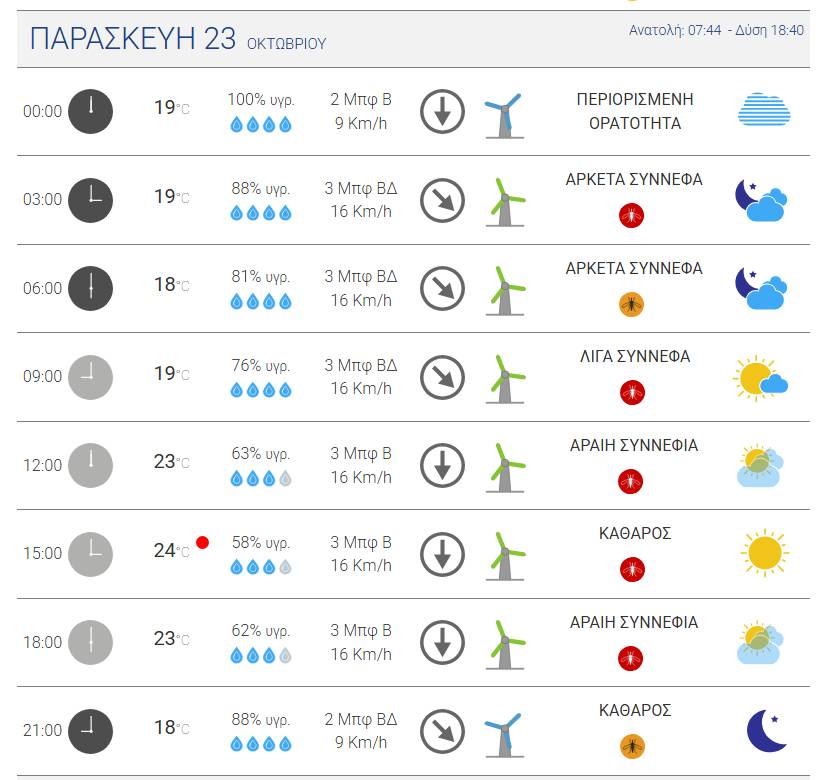Click the red max temperature dot at 15:00
Viewport: 829px width, 780px height.
click(202, 542)
